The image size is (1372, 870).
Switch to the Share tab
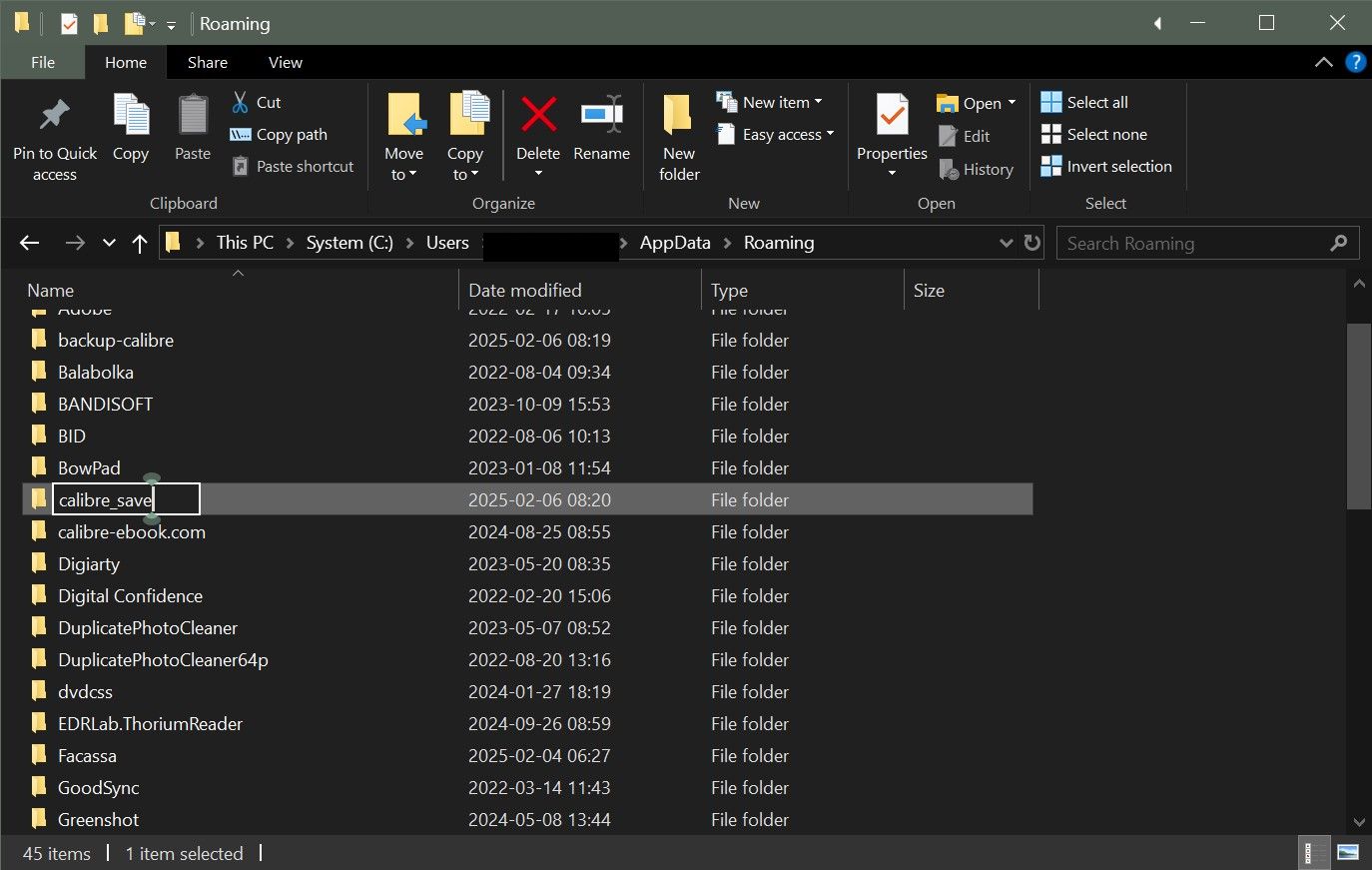point(208,62)
